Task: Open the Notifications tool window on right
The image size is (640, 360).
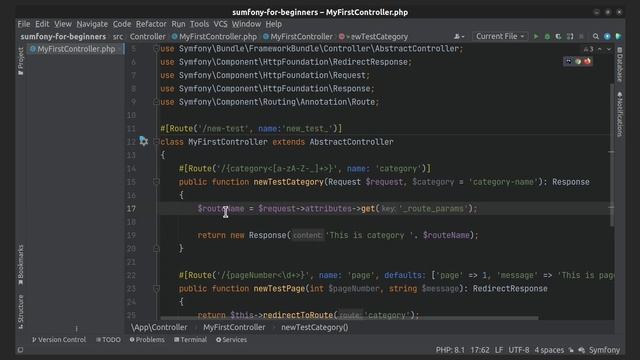Action: (620, 115)
